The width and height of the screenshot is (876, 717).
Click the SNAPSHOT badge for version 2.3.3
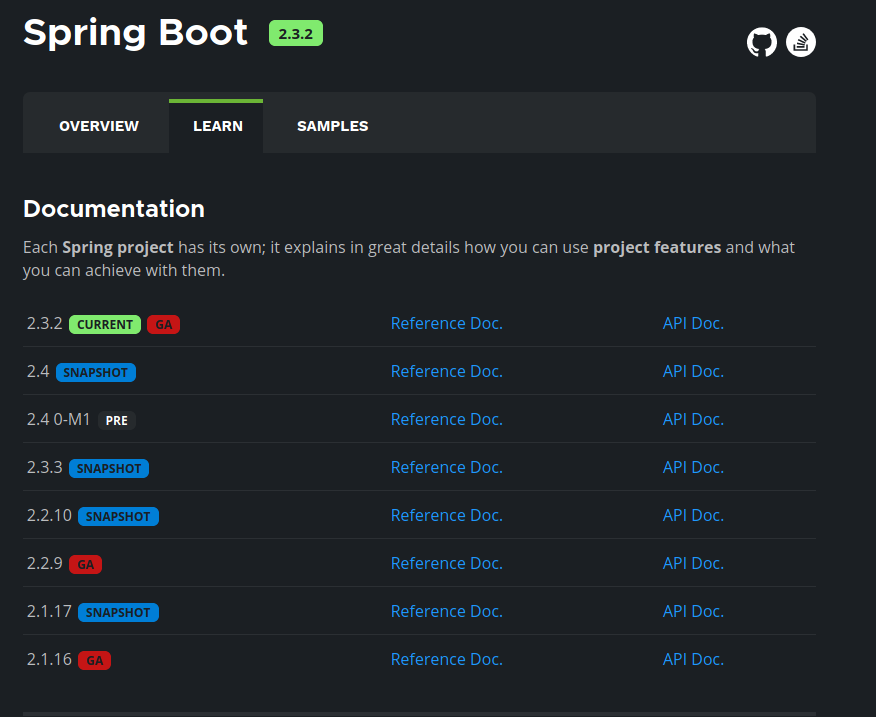click(x=108, y=468)
